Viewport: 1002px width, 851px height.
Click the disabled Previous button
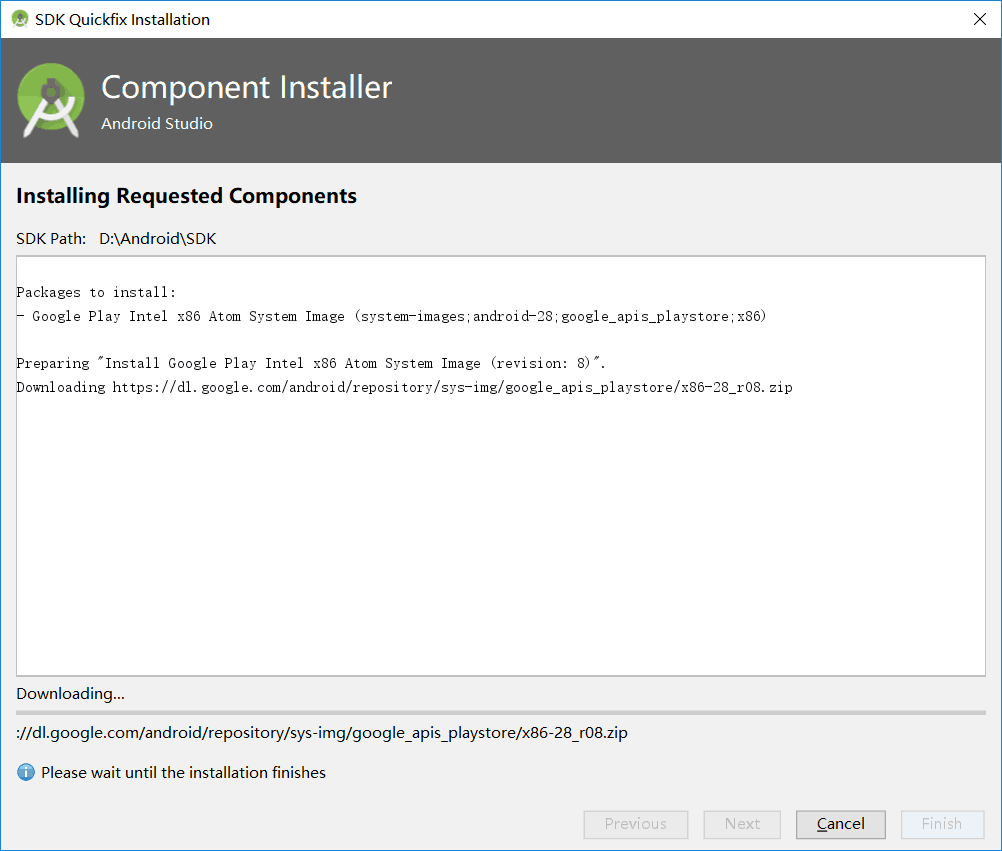pos(636,824)
